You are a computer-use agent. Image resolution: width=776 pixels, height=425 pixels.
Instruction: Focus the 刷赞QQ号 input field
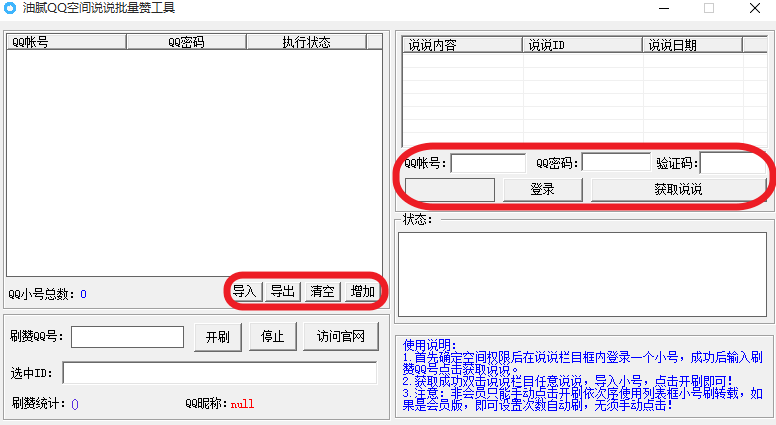click(x=128, y=337)
